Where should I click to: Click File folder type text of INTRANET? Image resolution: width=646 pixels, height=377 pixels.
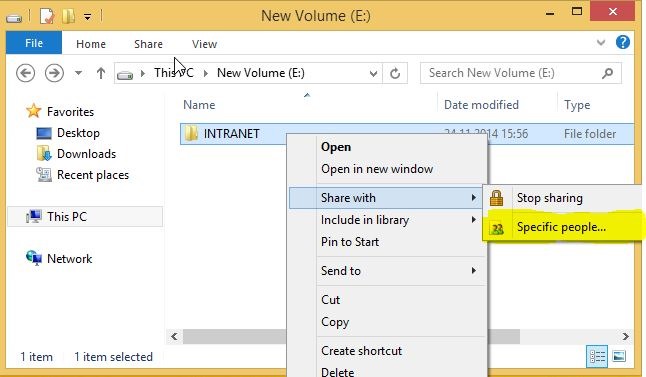click(590, 133)
